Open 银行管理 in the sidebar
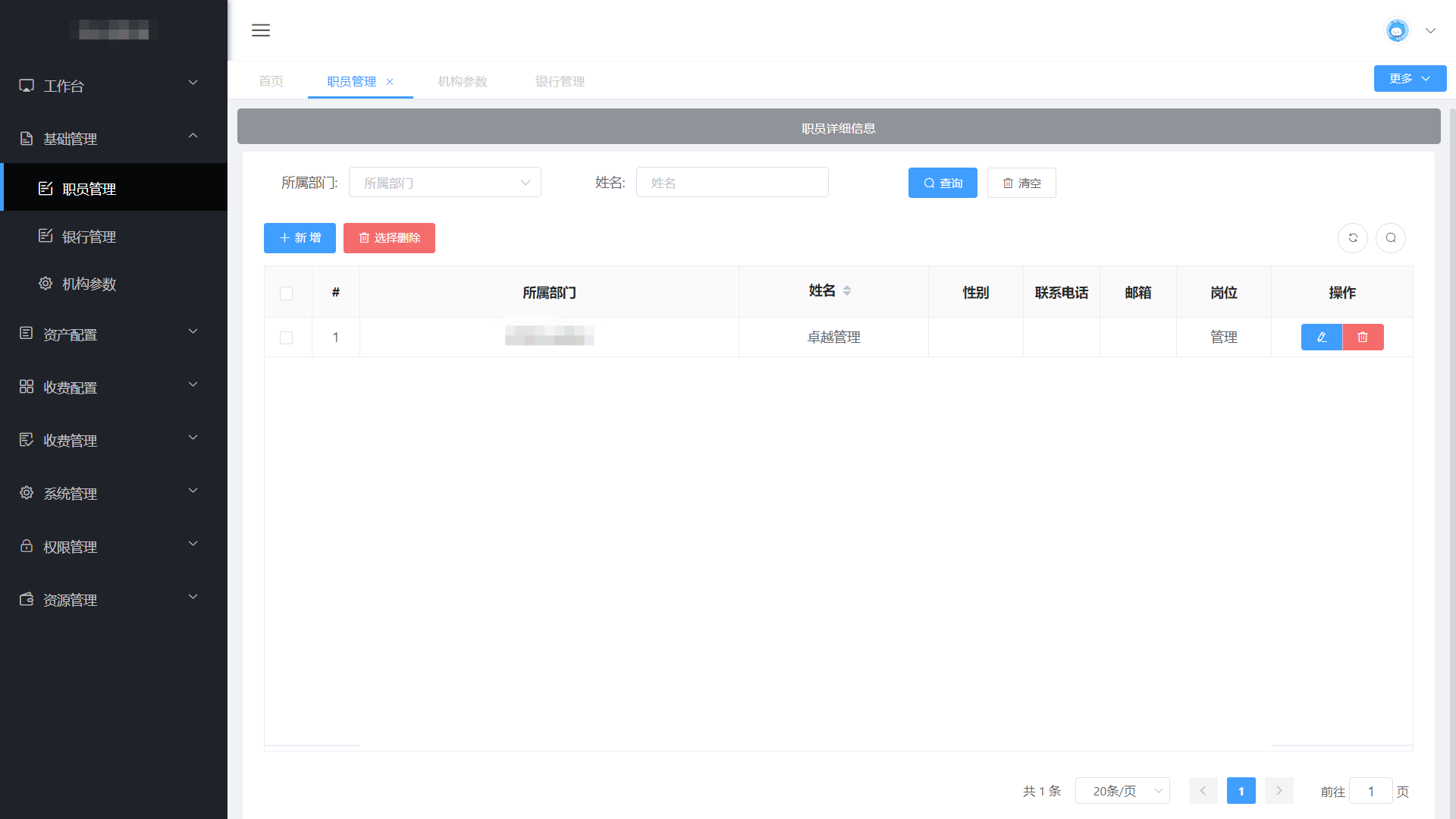1456x819 pixels. 114,236
